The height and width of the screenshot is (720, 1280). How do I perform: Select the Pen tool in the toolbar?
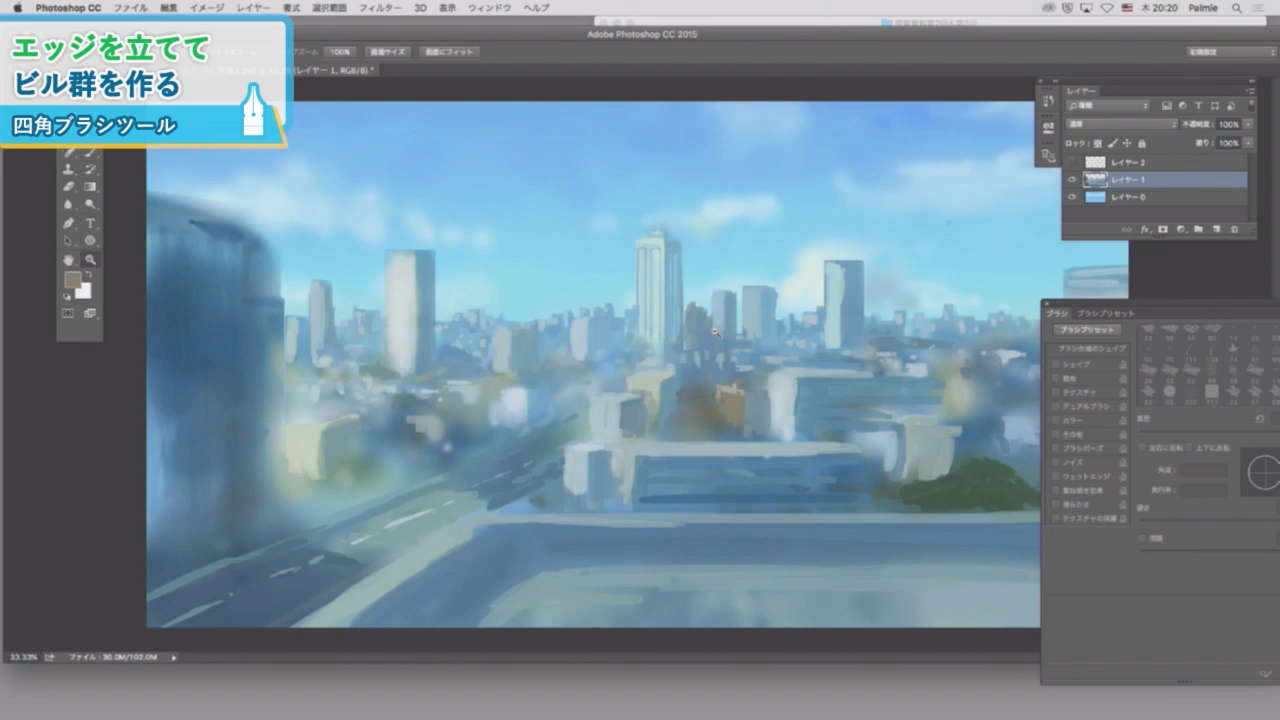pos(69,223)
